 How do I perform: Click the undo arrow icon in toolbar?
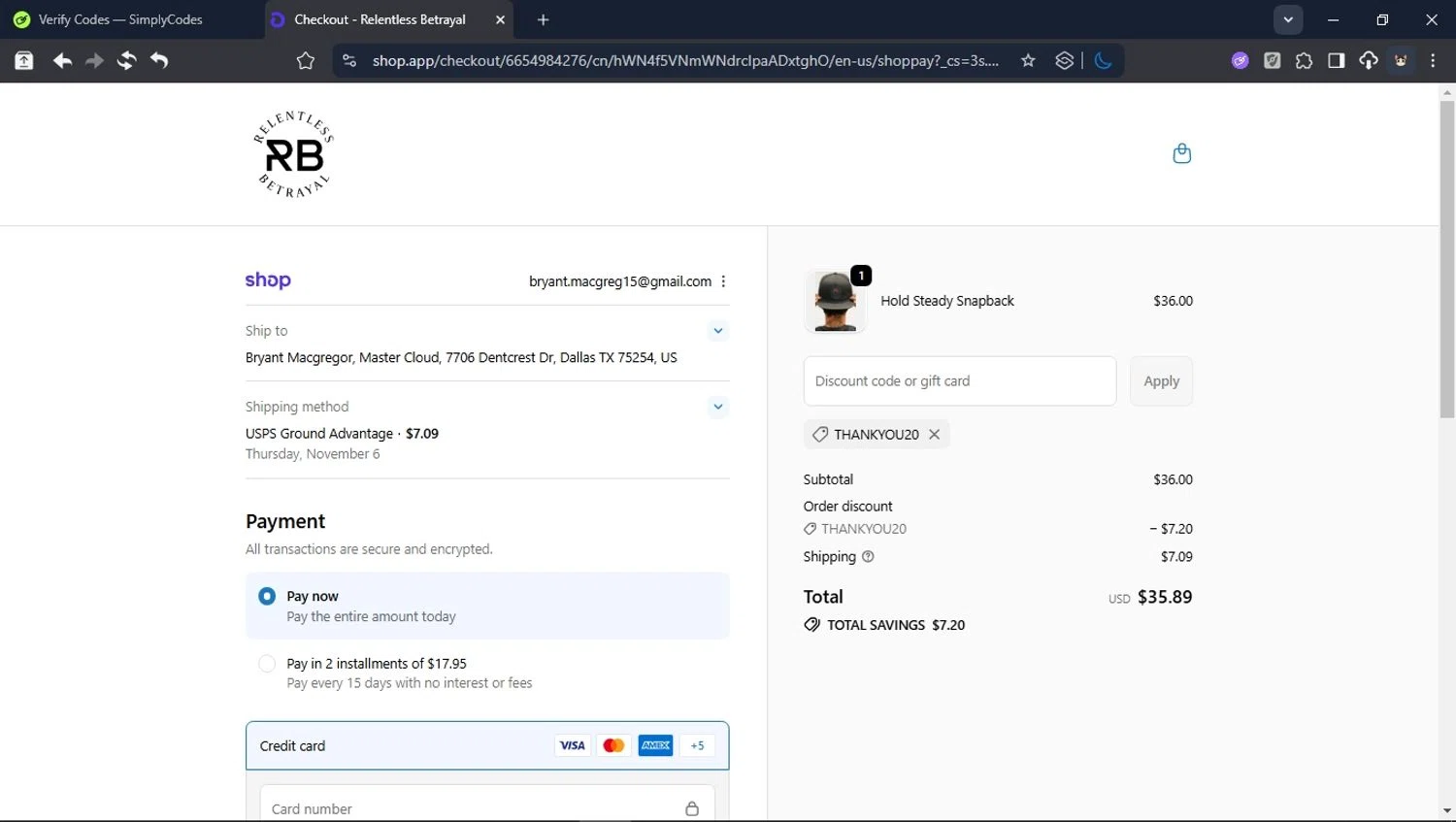tap(159, 60)
